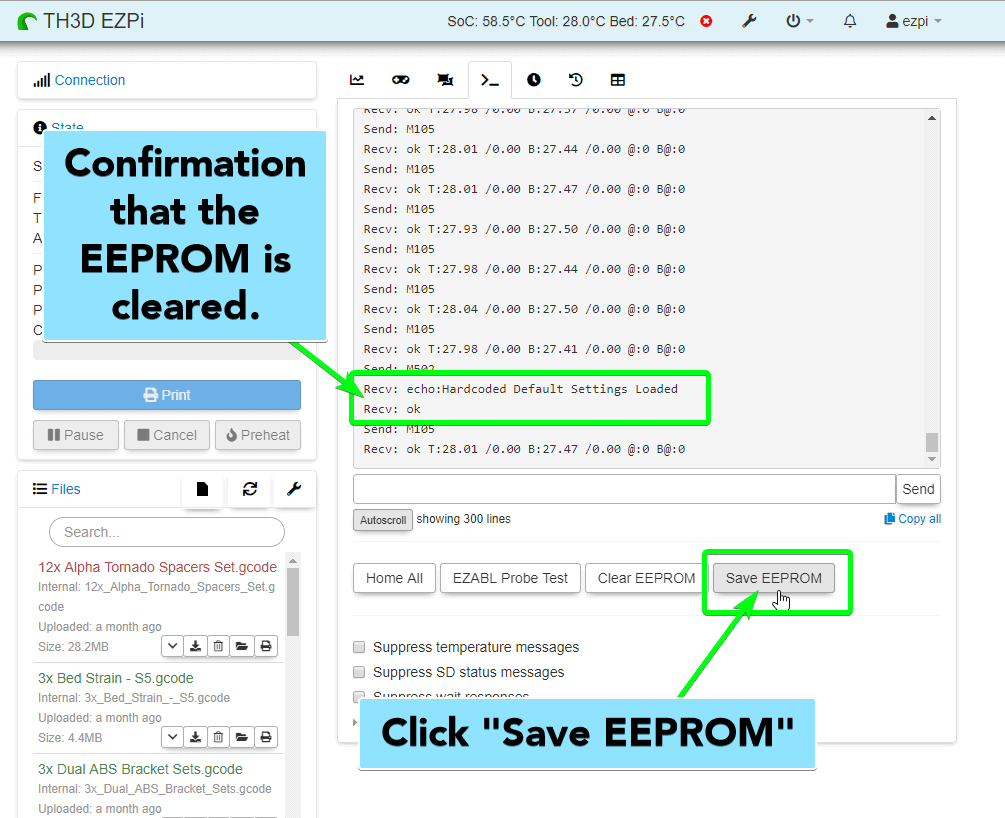
Task: Click the Copy all link
Action: pyautogui.click(x=913, y=519)
